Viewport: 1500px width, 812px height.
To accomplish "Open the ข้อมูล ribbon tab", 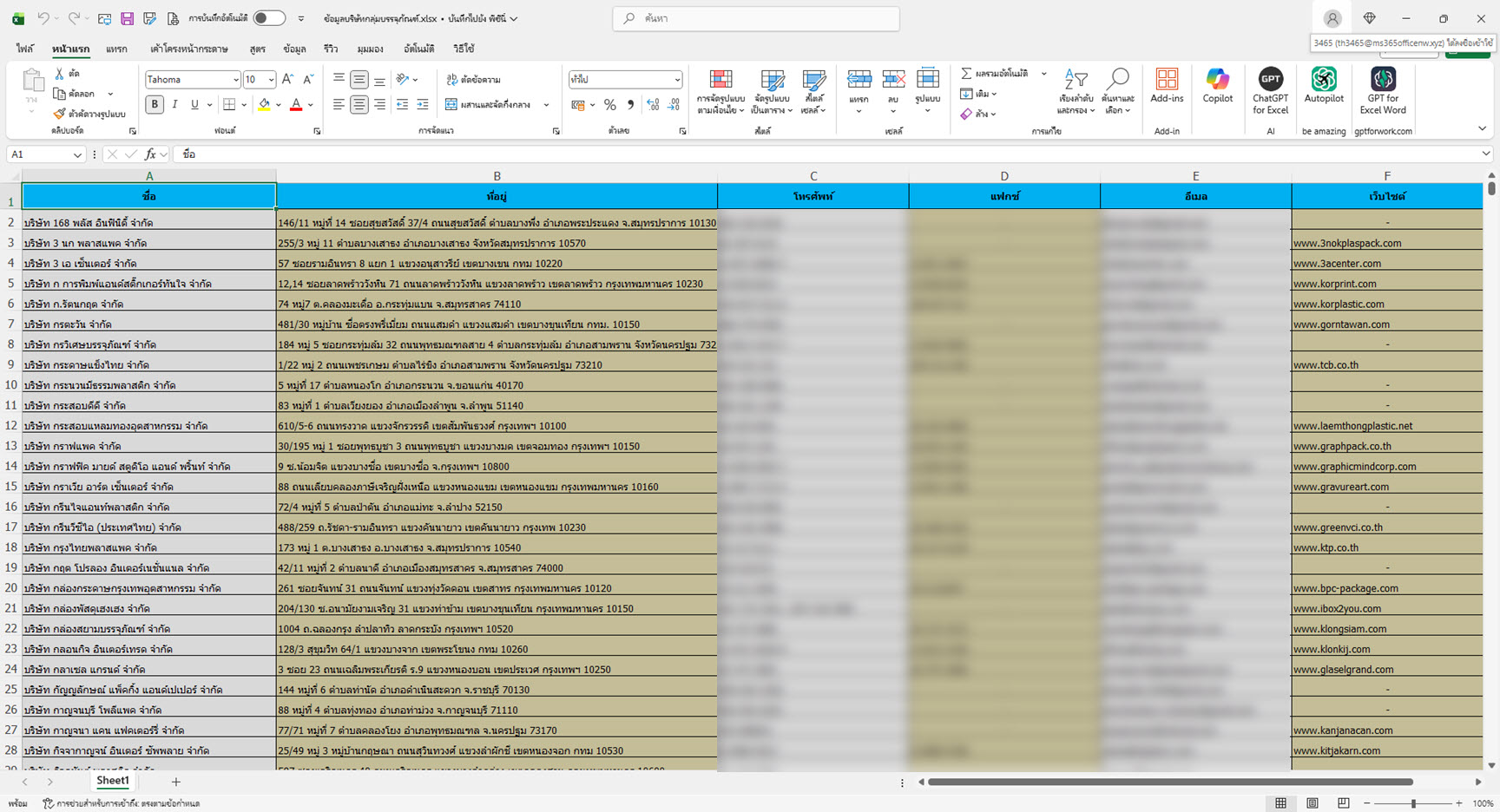I will pos(294,49).
